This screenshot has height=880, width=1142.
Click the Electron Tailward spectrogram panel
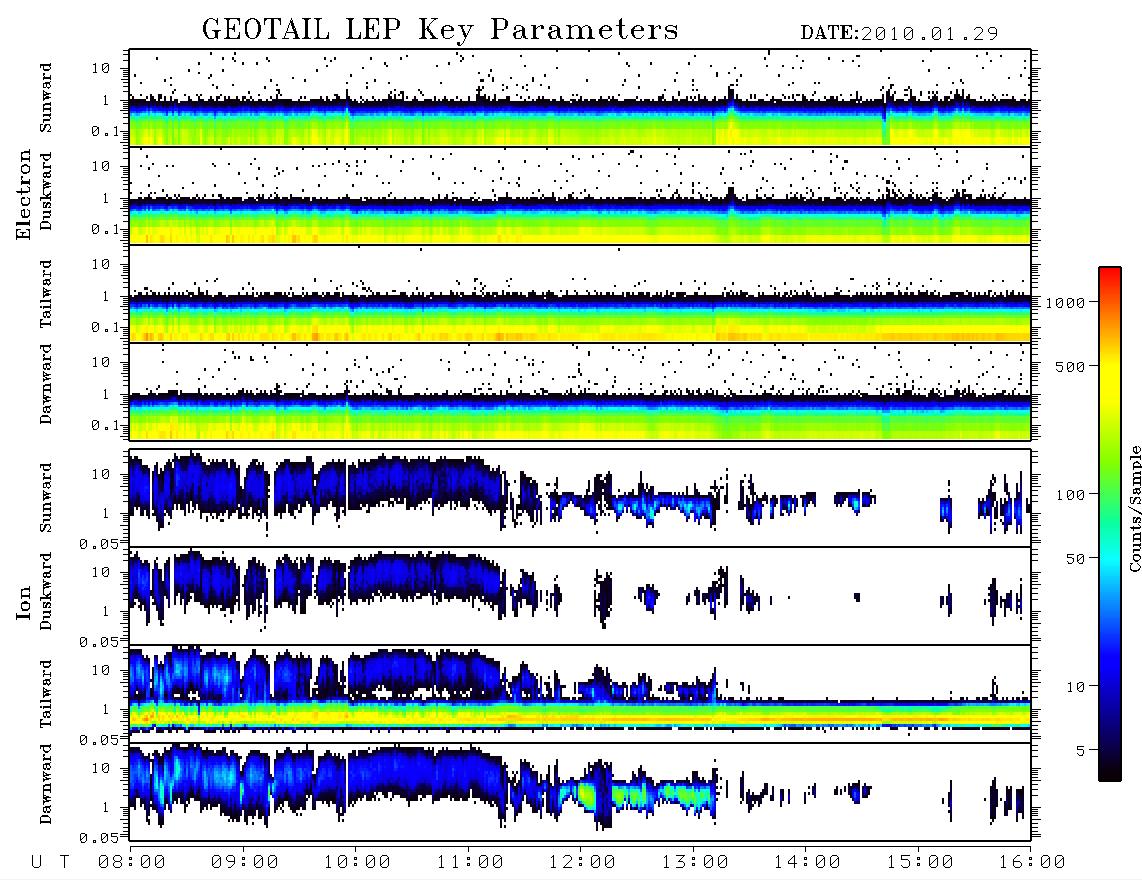click(x=580, y=294)
